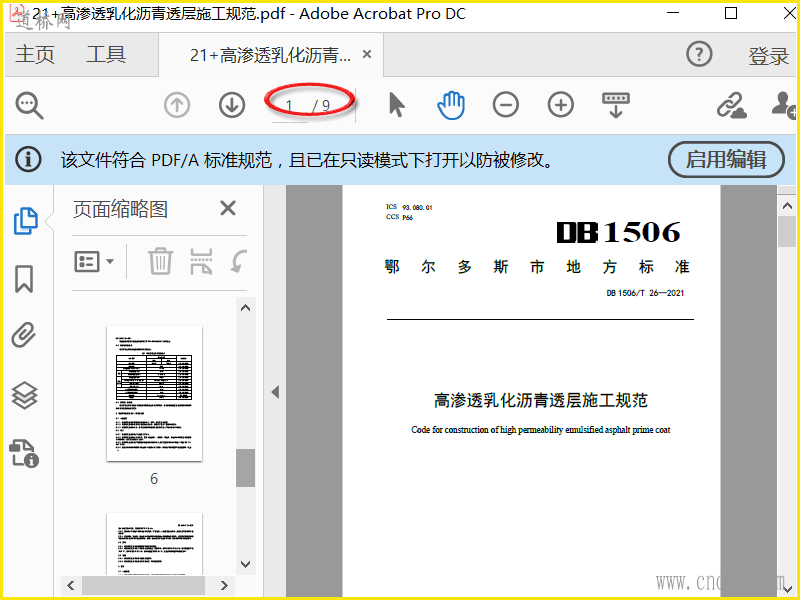Activate the hand pan tool
Image resolution: width=800 pixels, height=600 pixels.
click(451, 105)
